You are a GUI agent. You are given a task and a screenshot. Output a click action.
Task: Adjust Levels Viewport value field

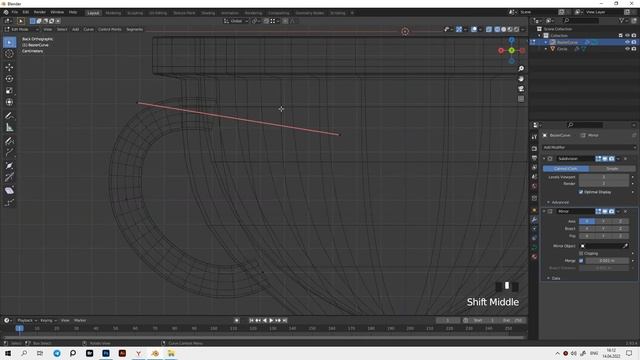(x=604, y=177)
